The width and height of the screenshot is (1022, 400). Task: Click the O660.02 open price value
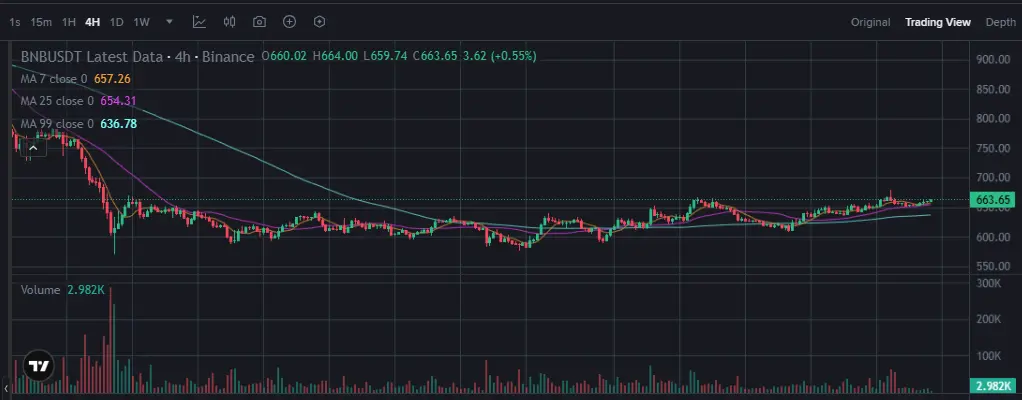click(x=284, y=57)
